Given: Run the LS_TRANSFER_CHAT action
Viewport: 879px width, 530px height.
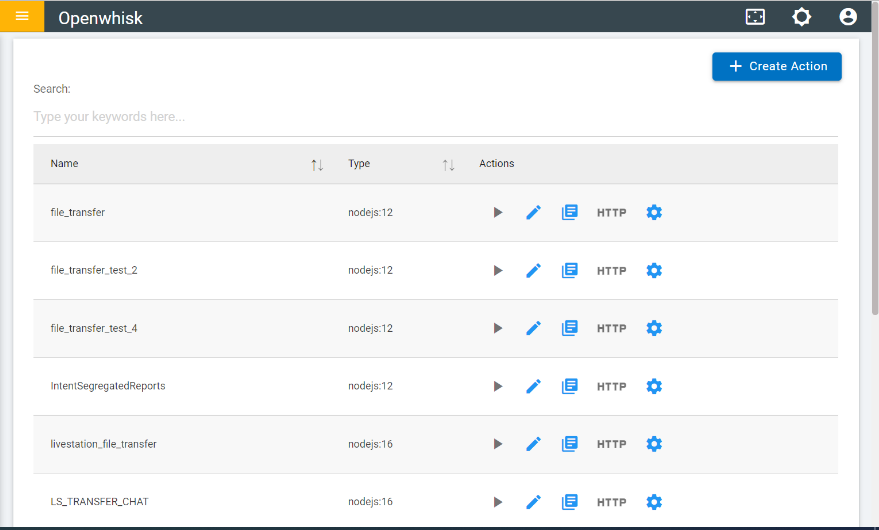Looking at the screenshot, I should point(498,502).
